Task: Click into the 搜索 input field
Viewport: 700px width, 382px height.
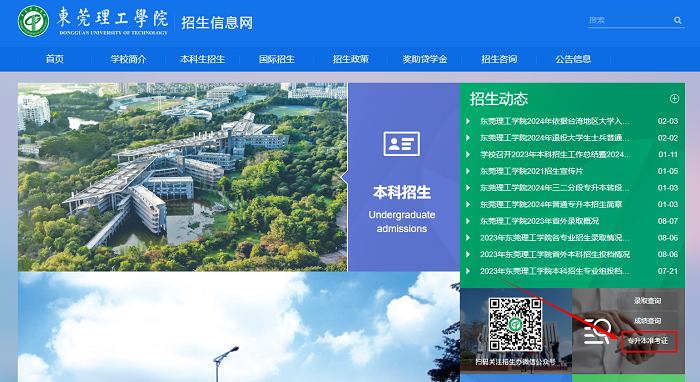Action: pos(629,20)
